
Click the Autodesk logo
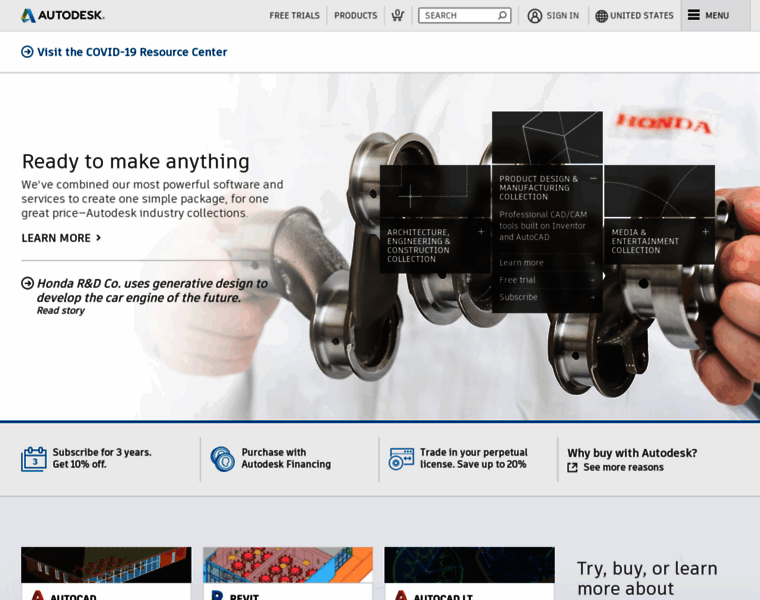pos(63,16)
